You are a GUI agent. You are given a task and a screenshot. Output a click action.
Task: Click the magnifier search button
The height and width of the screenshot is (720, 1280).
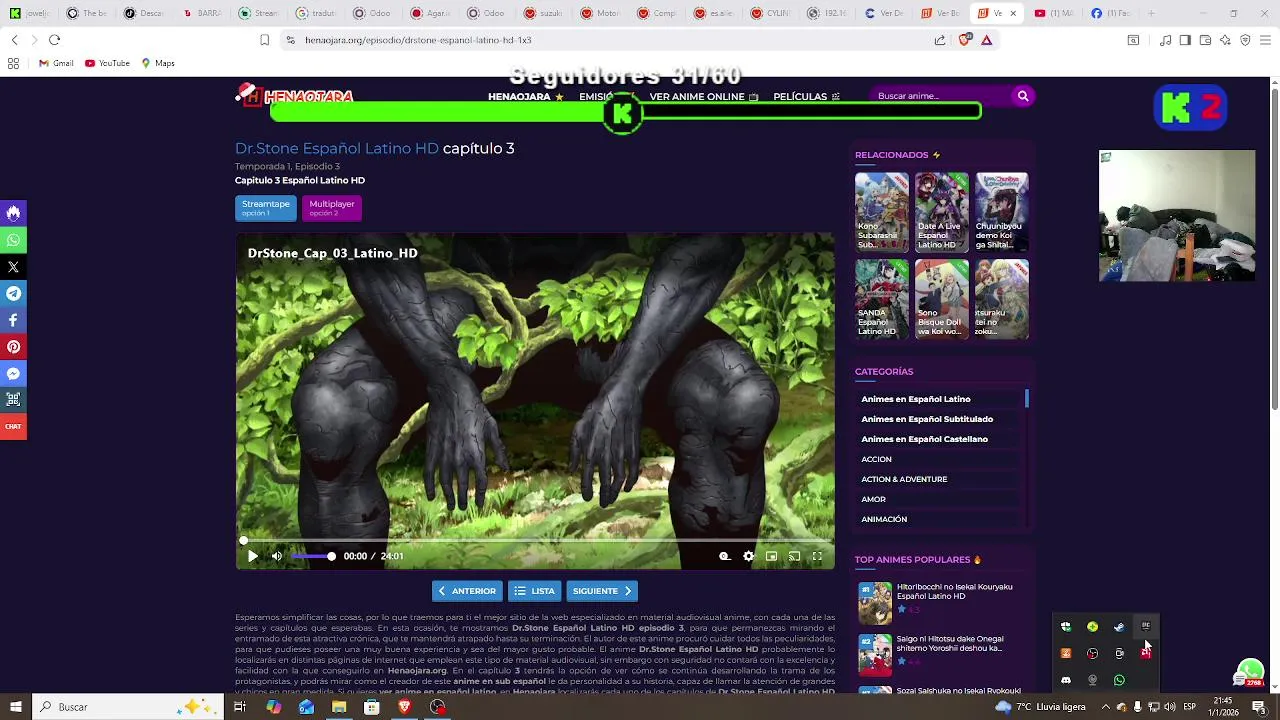click(x=1022, y=96)
